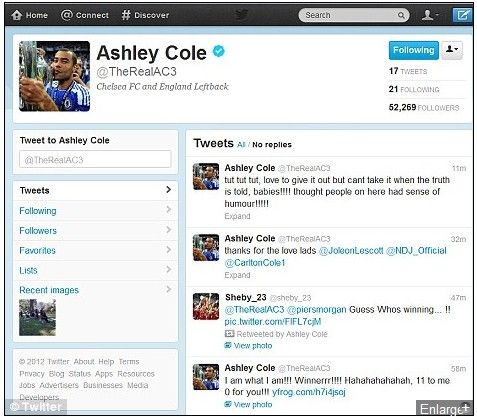Open the Discover hashtag icon
This screenshot has height=417, width=477.
click(126, 15)
